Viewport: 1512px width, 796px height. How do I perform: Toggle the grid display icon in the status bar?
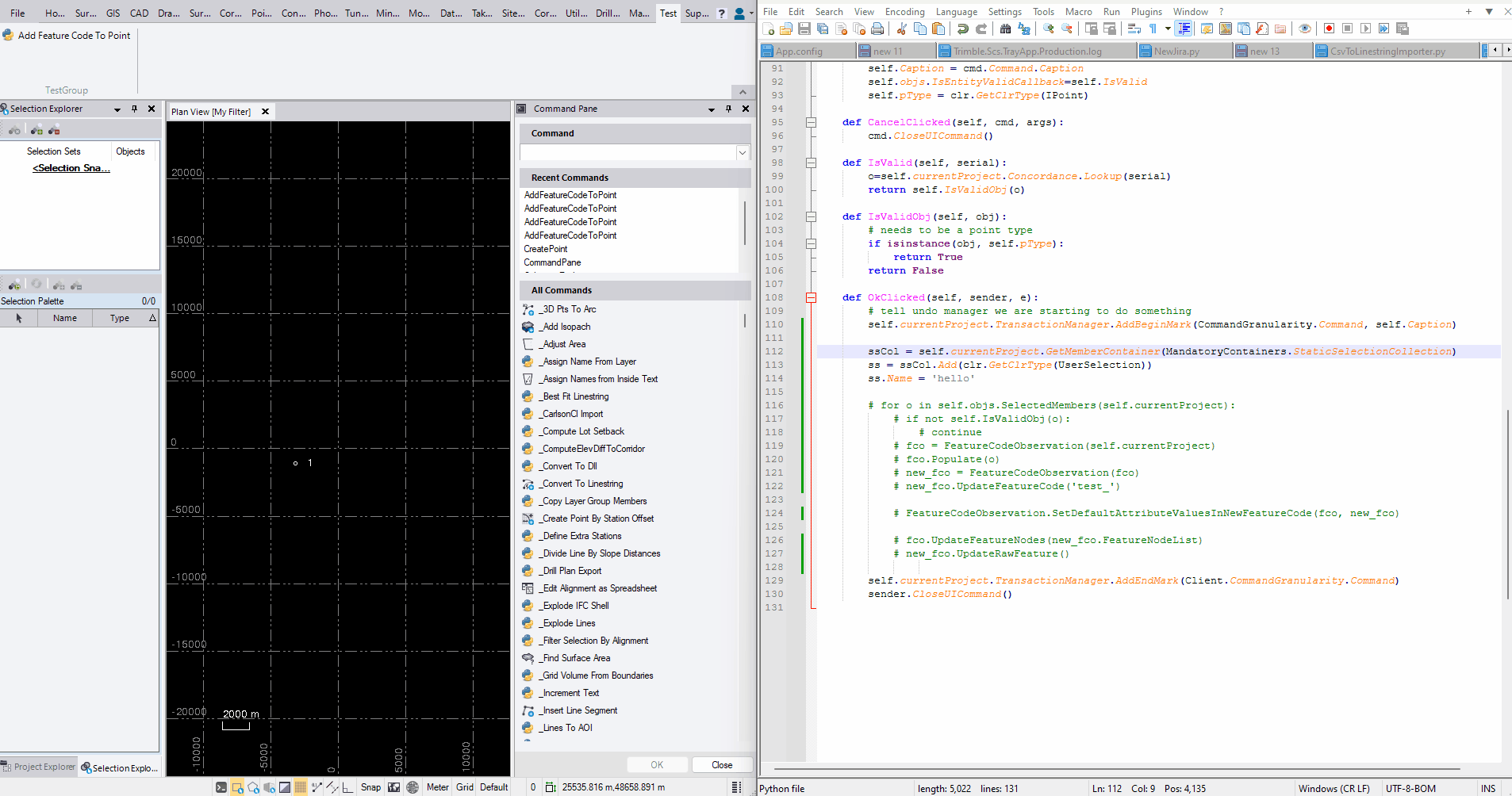301,787
